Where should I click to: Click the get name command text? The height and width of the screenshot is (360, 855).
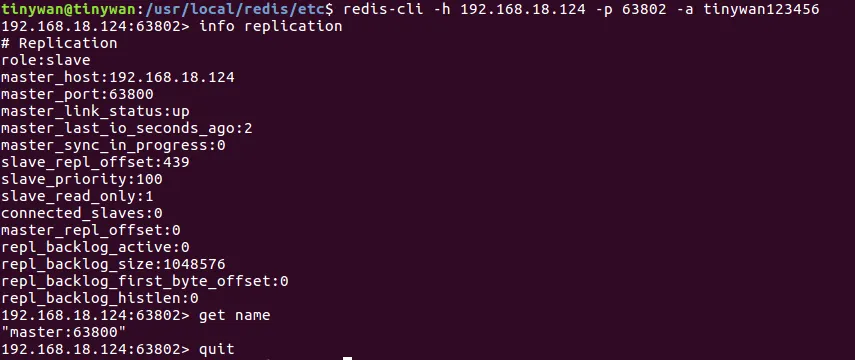pos(234,315)
